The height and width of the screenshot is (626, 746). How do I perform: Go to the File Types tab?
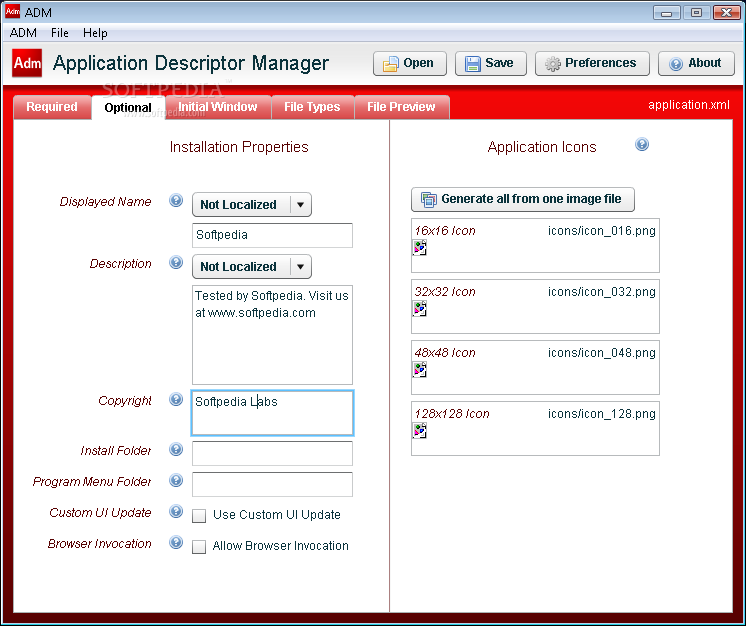click(x=312, y=107)
